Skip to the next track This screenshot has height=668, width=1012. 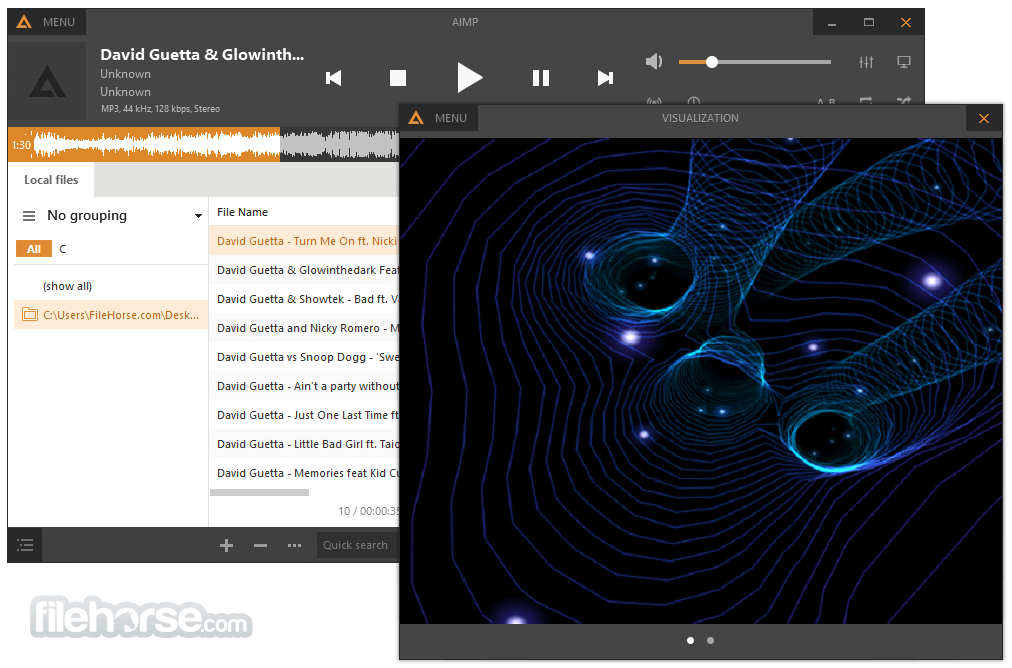[x=605, y=79]
